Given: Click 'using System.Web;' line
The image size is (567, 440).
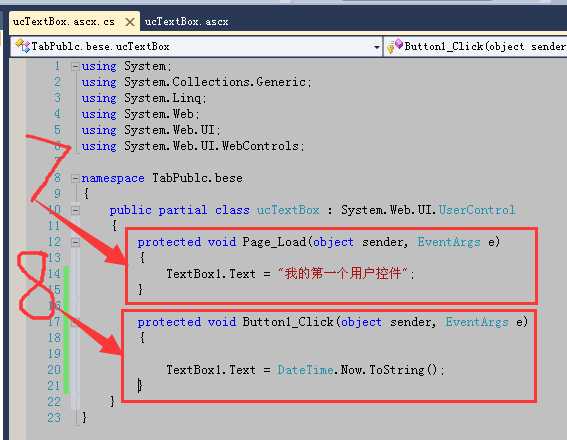Looking at the screenshot, I should 140,114.
